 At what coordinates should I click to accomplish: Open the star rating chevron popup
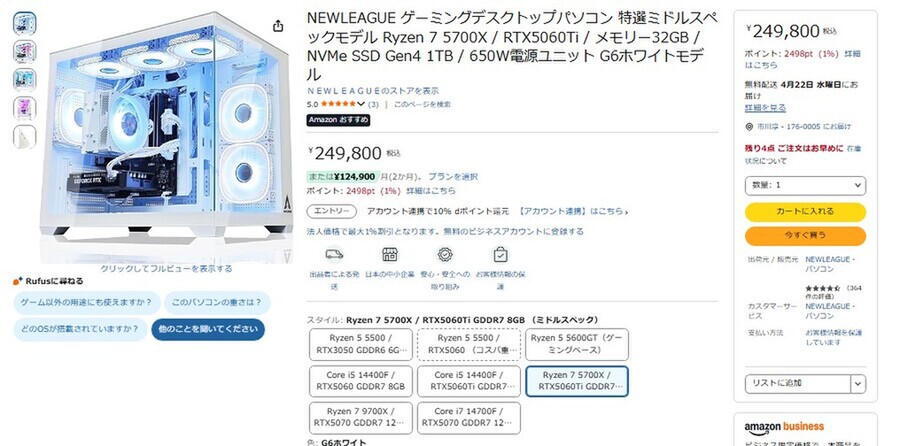(360, 104)
